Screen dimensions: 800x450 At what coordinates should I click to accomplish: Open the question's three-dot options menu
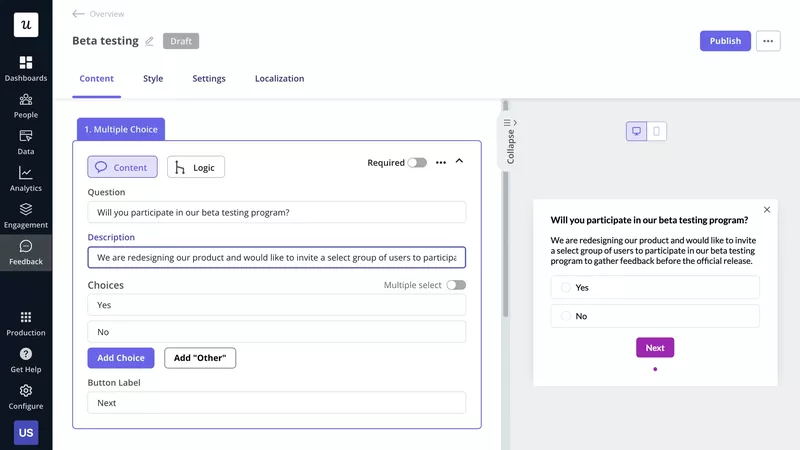[x=441, y=163]
